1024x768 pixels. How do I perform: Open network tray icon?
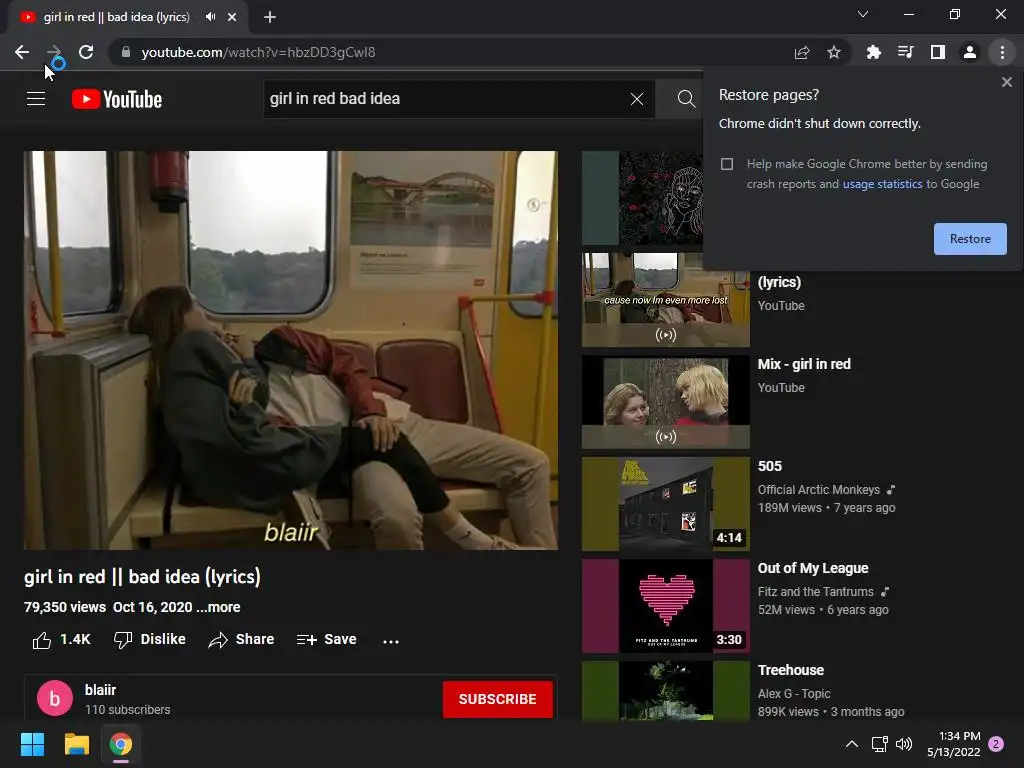click(879, 744)
